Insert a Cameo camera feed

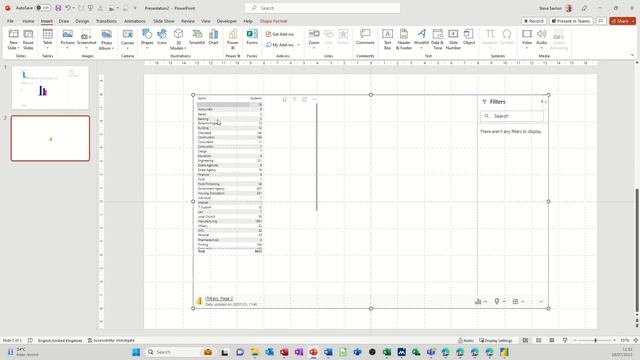pyautogui.click(x=127, y=40)
